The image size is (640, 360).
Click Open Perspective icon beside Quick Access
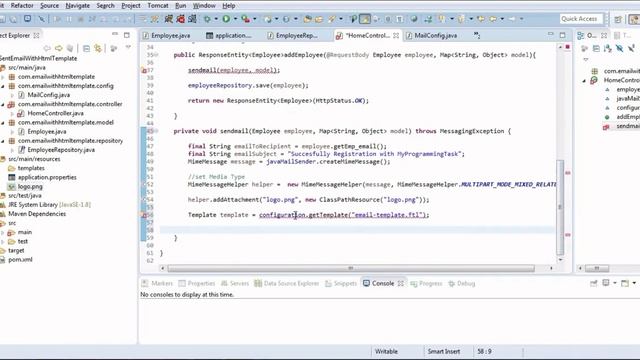click(618, 19)
